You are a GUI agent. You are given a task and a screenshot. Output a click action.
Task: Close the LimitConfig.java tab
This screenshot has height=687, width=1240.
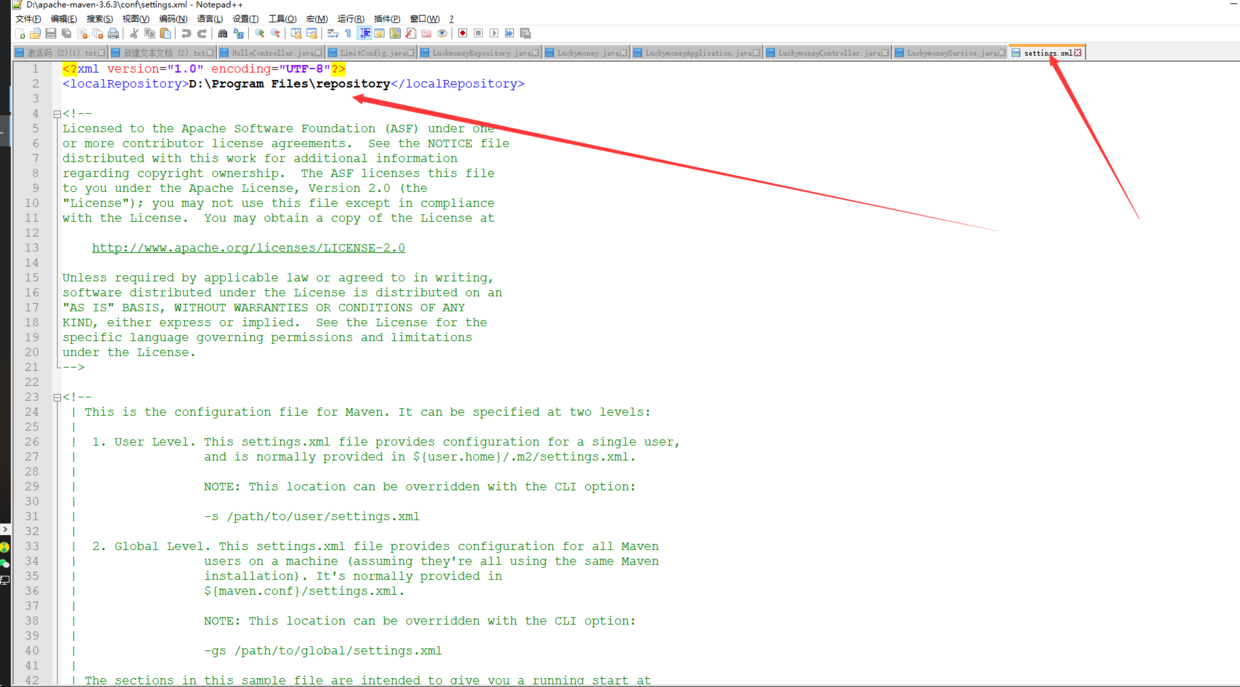click(x=412, y=53)
